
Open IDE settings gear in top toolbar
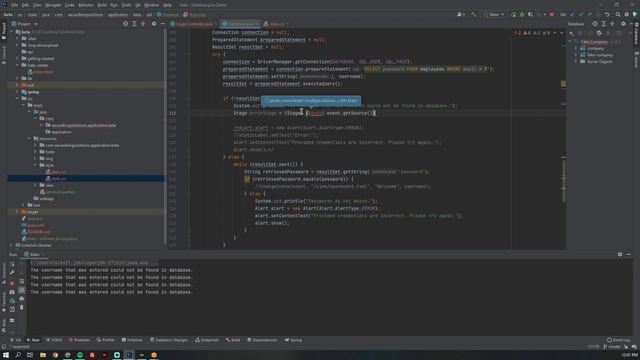(x=627, y=14)
